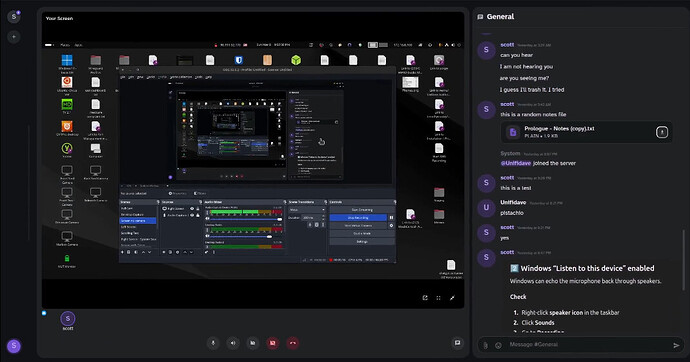
Task: Add a source with plus icon
Action: point(164,252)
